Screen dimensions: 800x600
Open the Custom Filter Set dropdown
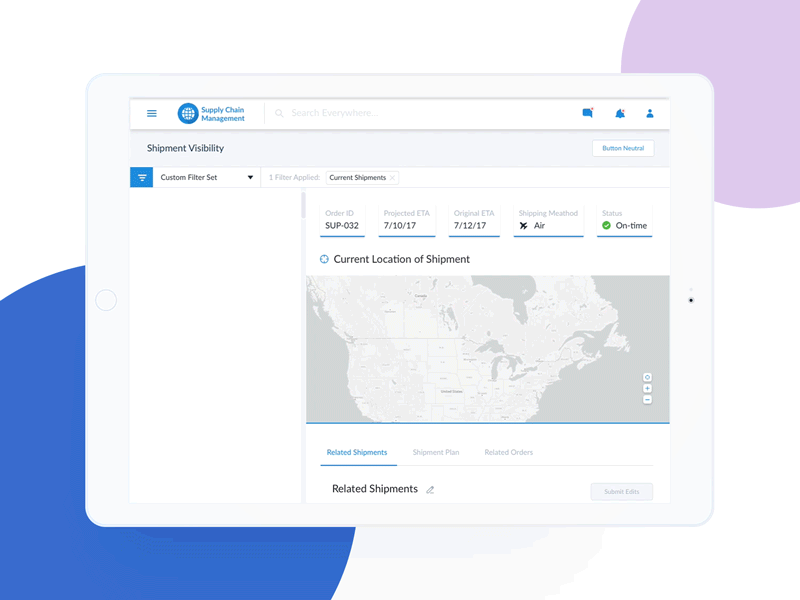249,177
